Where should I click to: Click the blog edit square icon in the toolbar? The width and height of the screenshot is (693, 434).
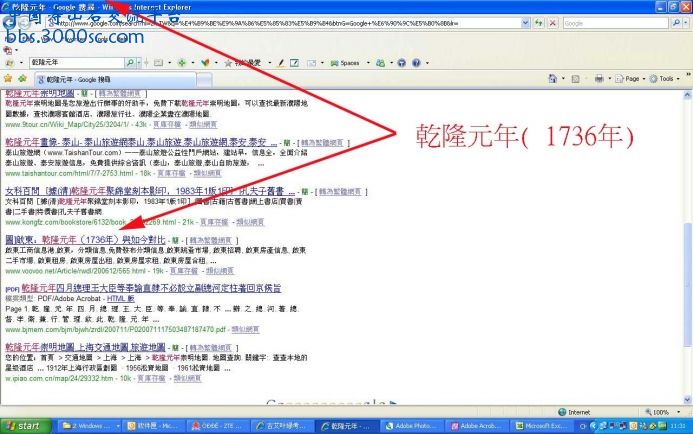(x=294, y=63)
